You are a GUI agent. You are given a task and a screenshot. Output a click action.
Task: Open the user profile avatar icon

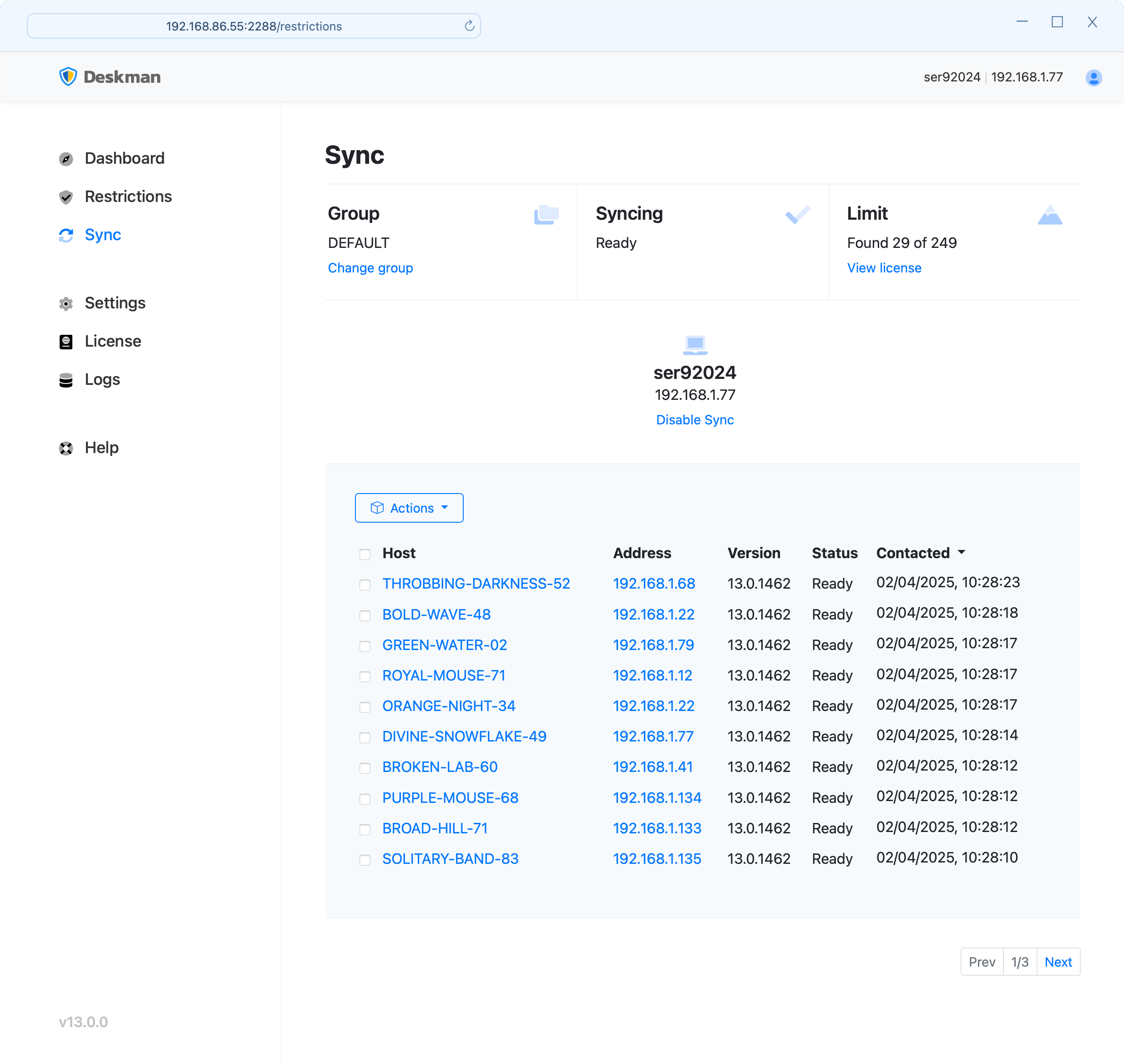tap(1094, 78)
